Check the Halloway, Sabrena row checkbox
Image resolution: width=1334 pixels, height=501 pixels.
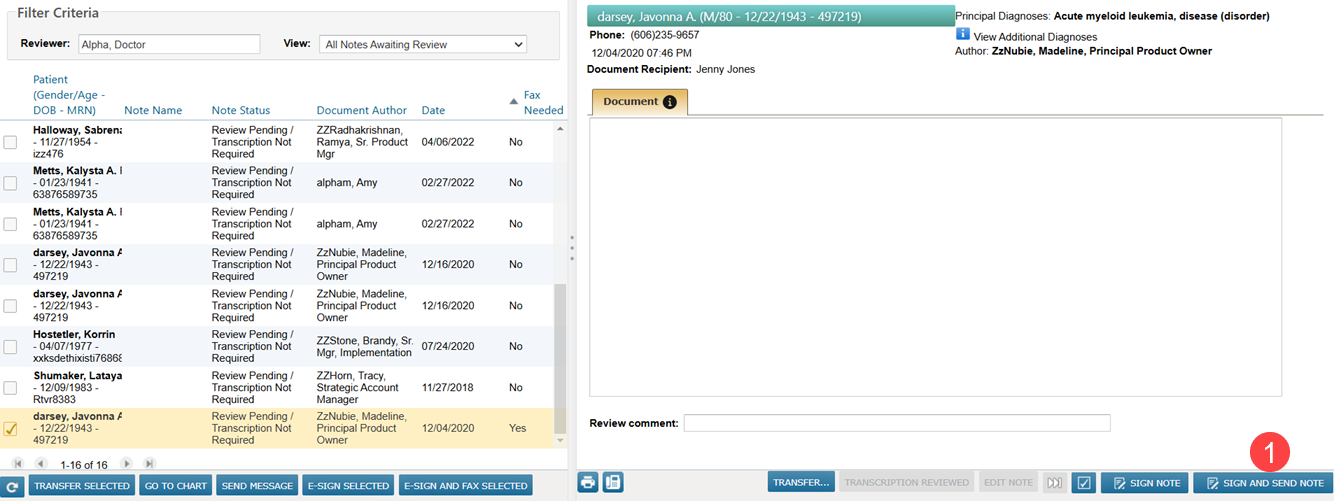pyautogui.click(x=10, y=142)
